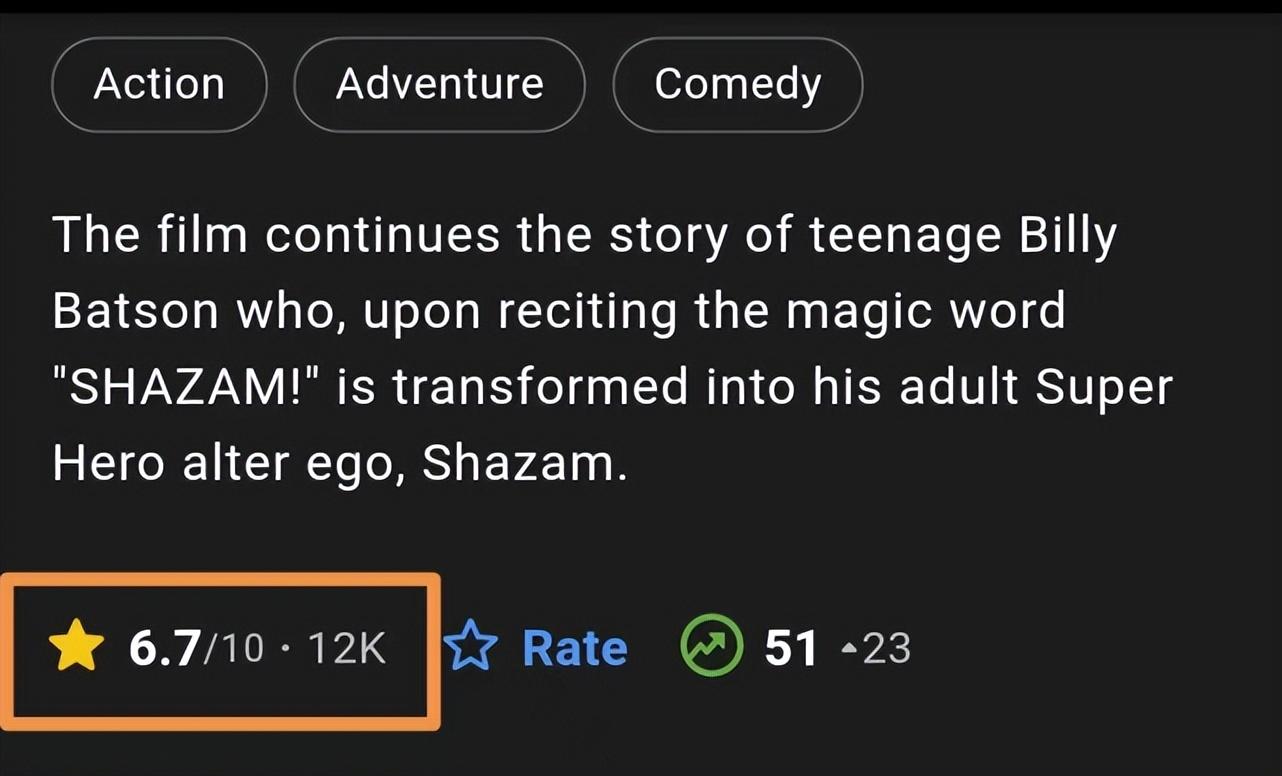Open the green popularity trending icon

click(712, 647)
